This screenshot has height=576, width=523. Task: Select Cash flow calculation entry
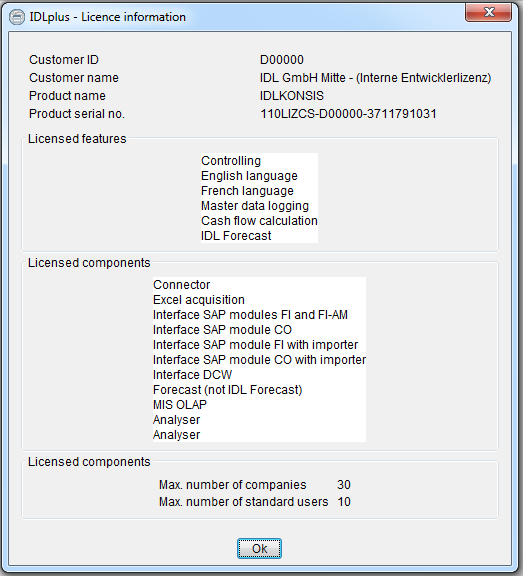[259, 221]
